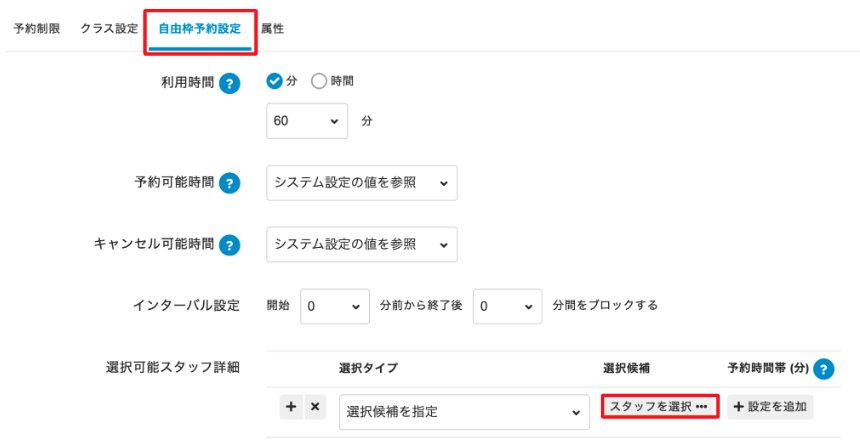Open the 60 minutes duration dropdown
Screen dimensions: 860x448
[x=307, y=120]
